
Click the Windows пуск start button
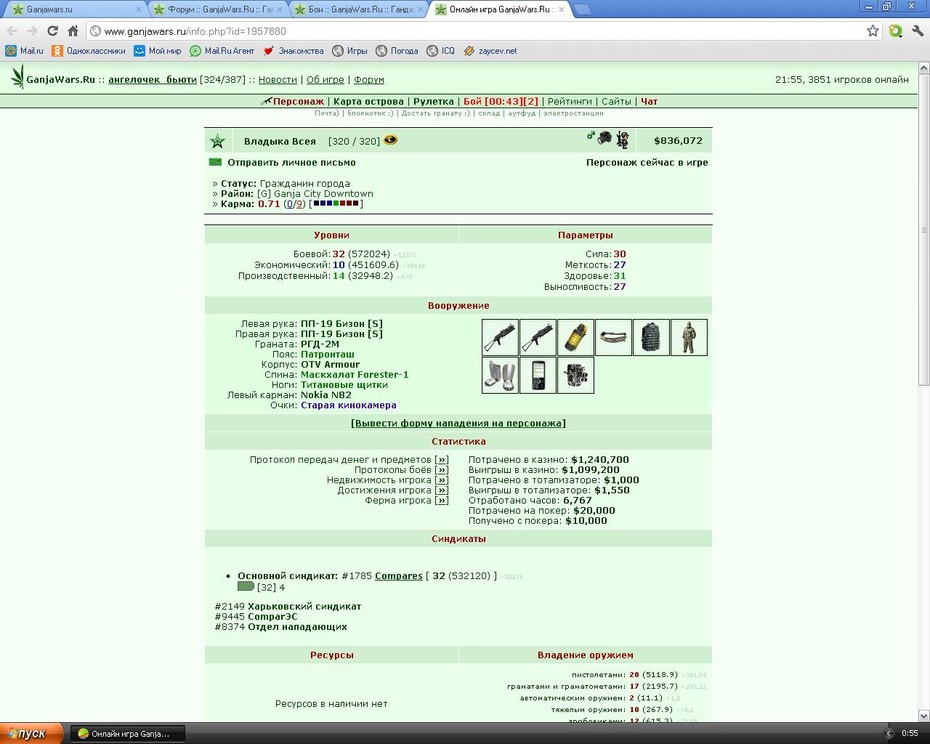[31, 733]
